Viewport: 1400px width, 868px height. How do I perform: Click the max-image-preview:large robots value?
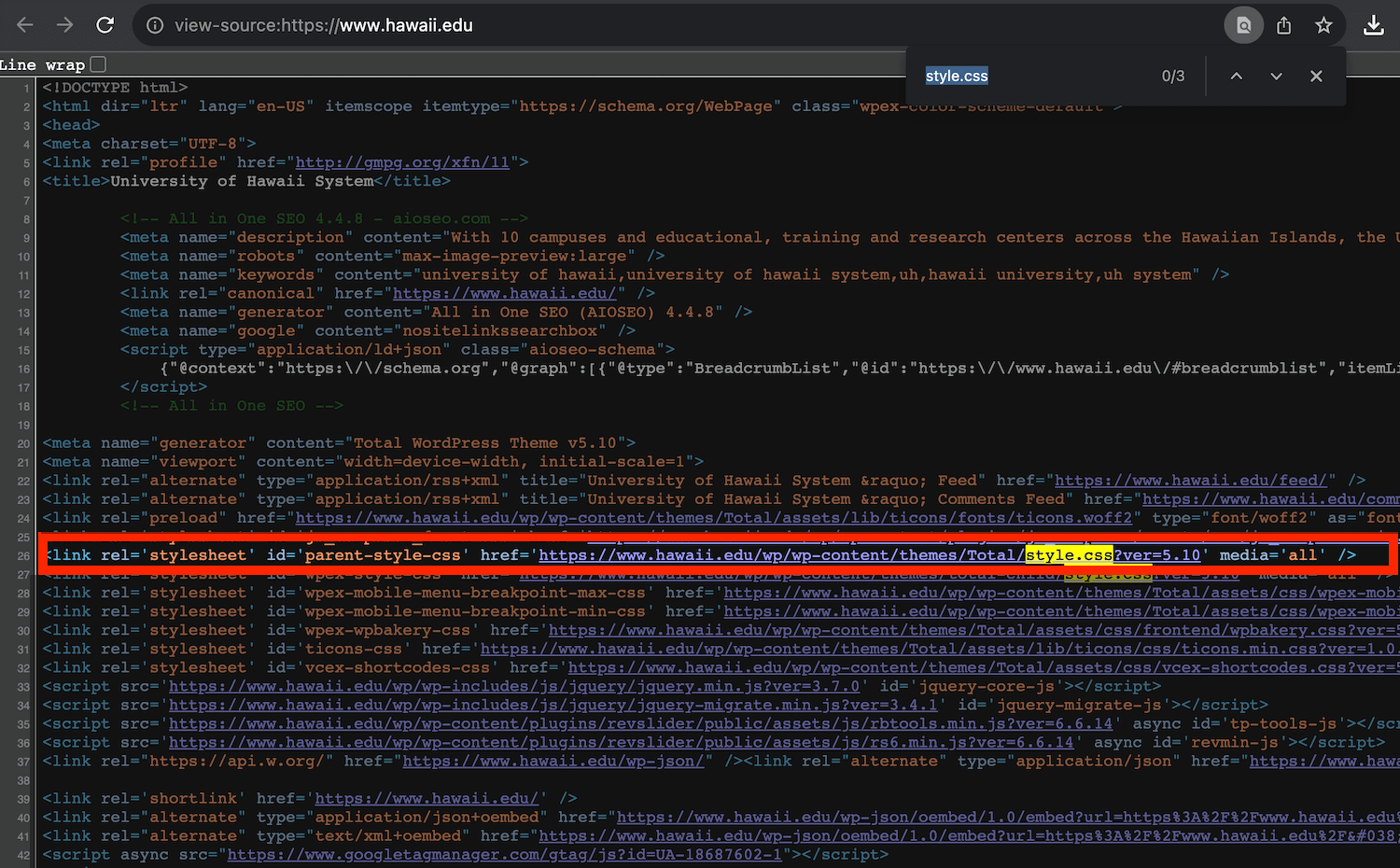[514, 256]
